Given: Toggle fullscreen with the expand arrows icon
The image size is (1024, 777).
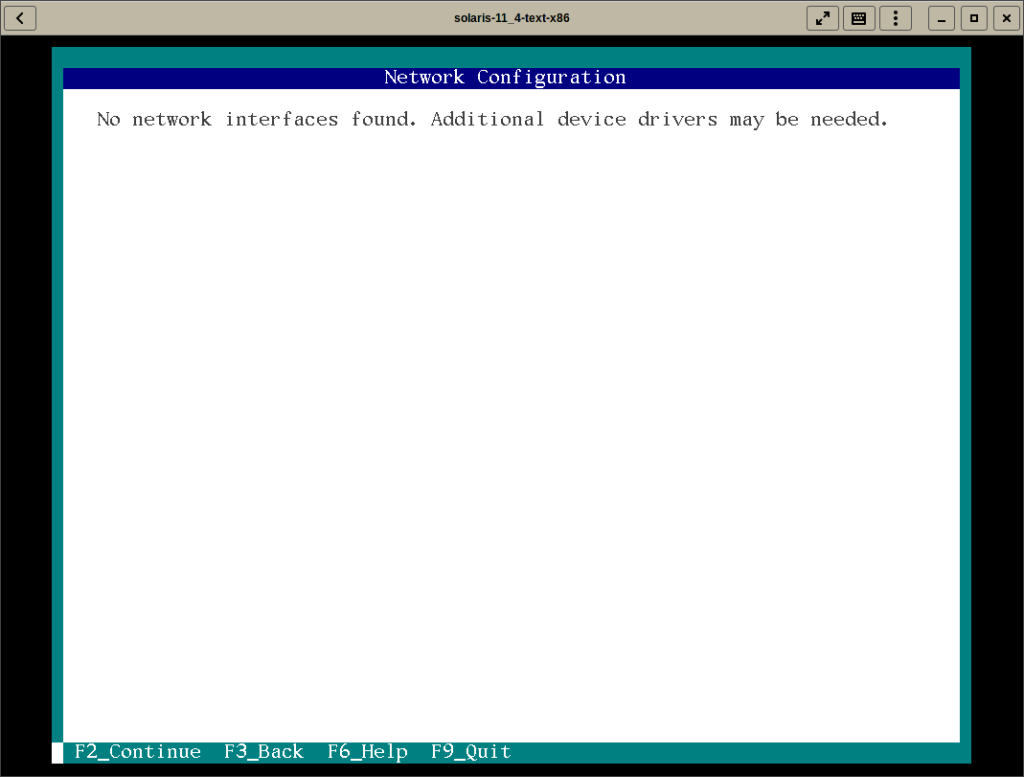Looking at the screenshot, I should tap(822, 18).
